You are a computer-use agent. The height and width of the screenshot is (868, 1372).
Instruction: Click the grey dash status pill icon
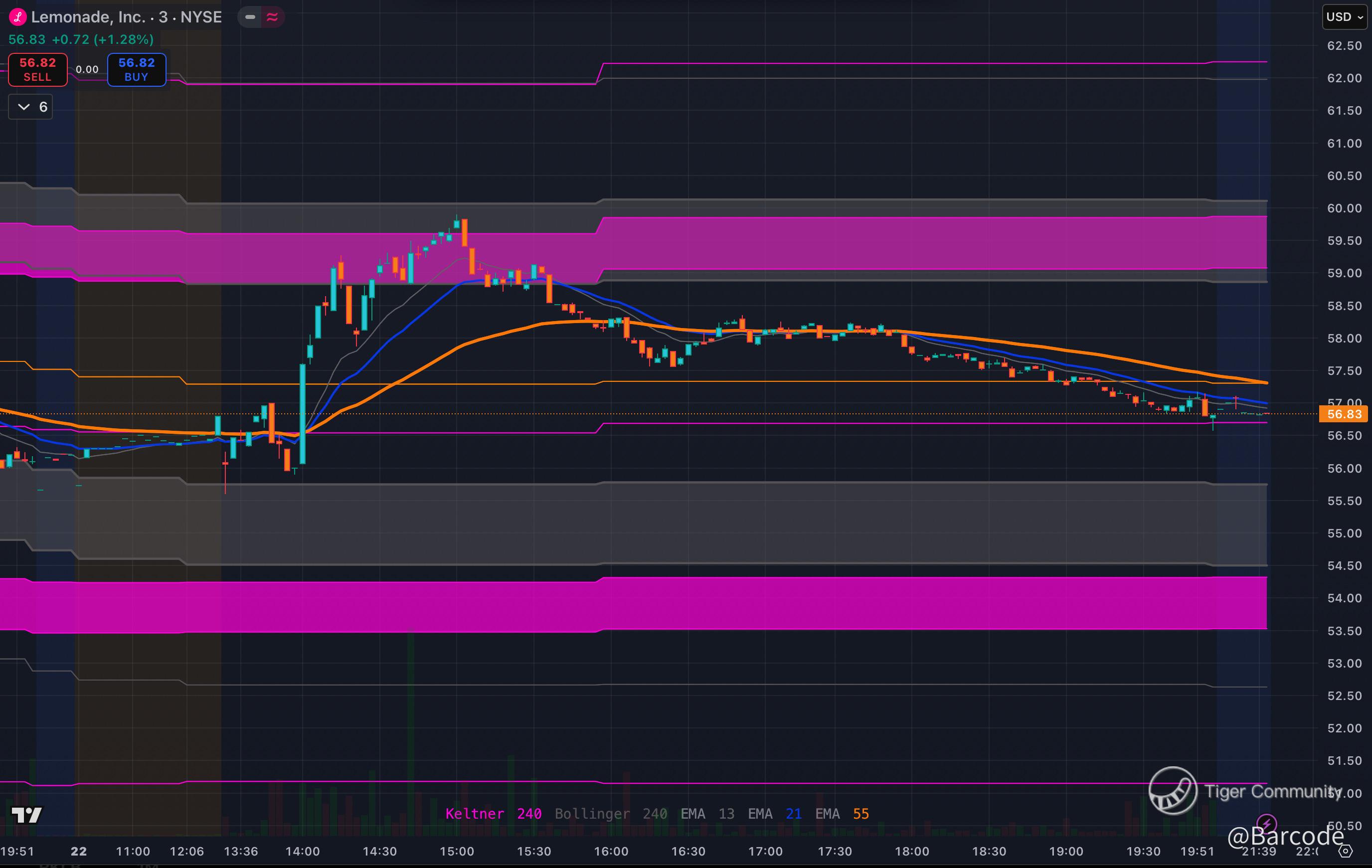[250, 17]
